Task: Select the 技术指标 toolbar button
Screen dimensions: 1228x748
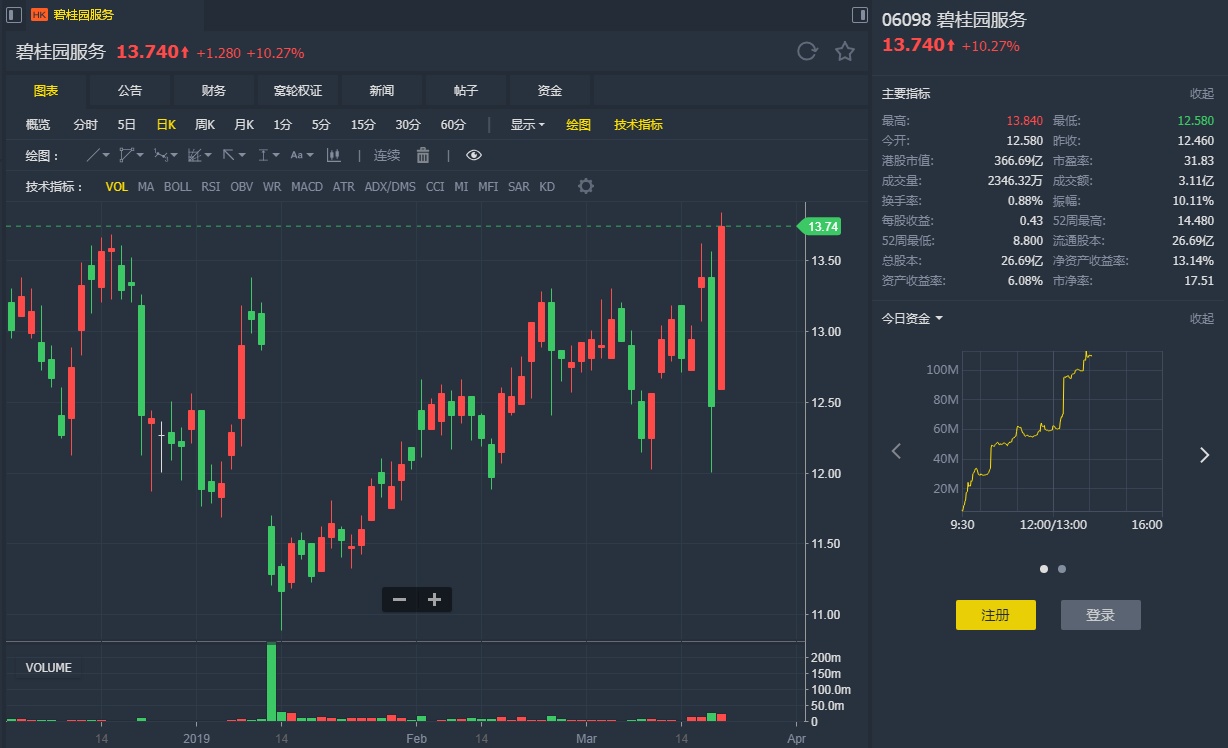Action: pyautogui.click(x=638, y=125)
